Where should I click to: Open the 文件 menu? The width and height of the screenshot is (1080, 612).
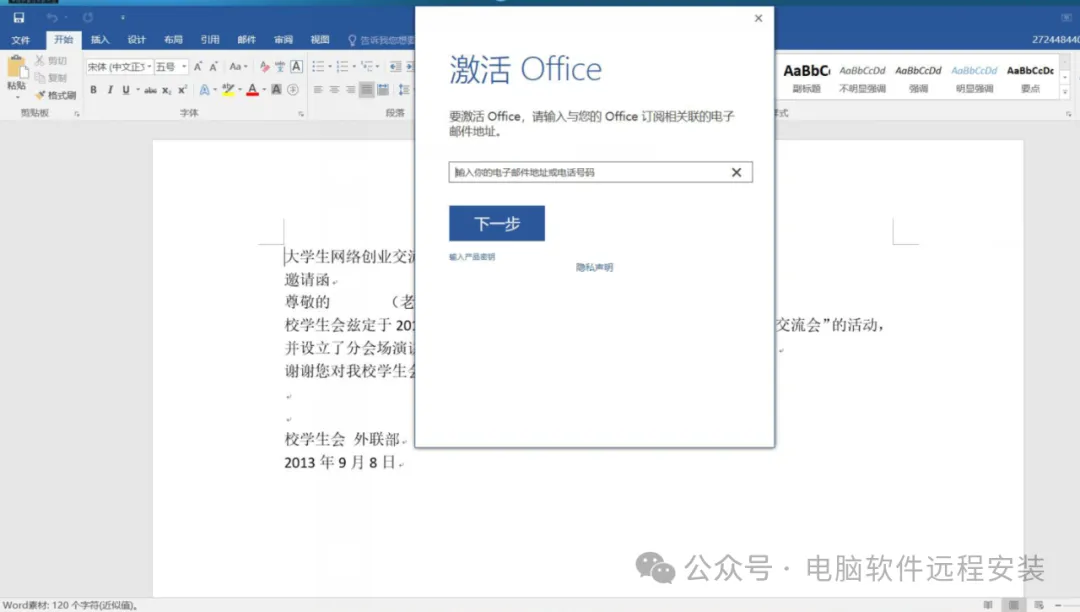click(21, 40)
